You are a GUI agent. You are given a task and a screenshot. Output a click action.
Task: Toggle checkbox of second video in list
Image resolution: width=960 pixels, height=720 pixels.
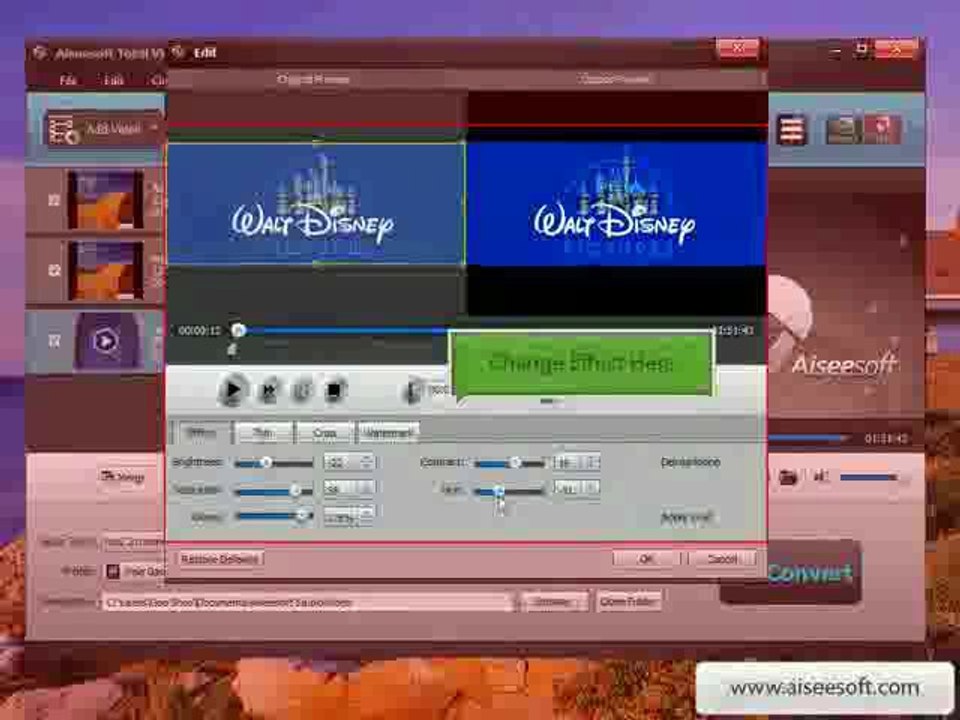[54, 270]
